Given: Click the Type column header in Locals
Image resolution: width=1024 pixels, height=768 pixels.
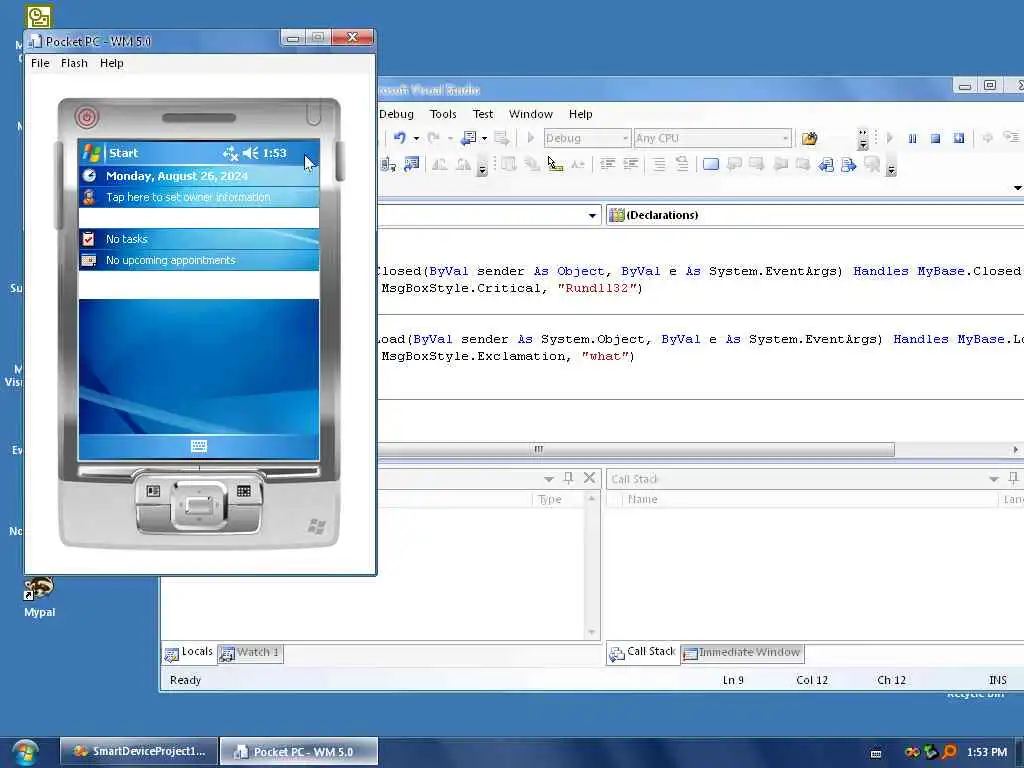Looking at the screenshot, I should coord(558,500).
